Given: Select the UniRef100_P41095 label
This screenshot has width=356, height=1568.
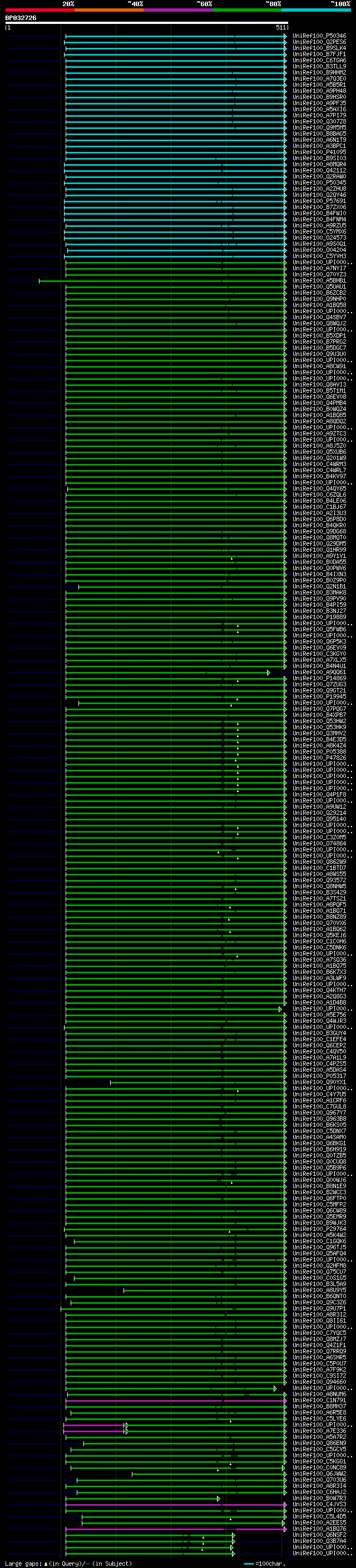Looking at the screenshot, I should point(319,152).
